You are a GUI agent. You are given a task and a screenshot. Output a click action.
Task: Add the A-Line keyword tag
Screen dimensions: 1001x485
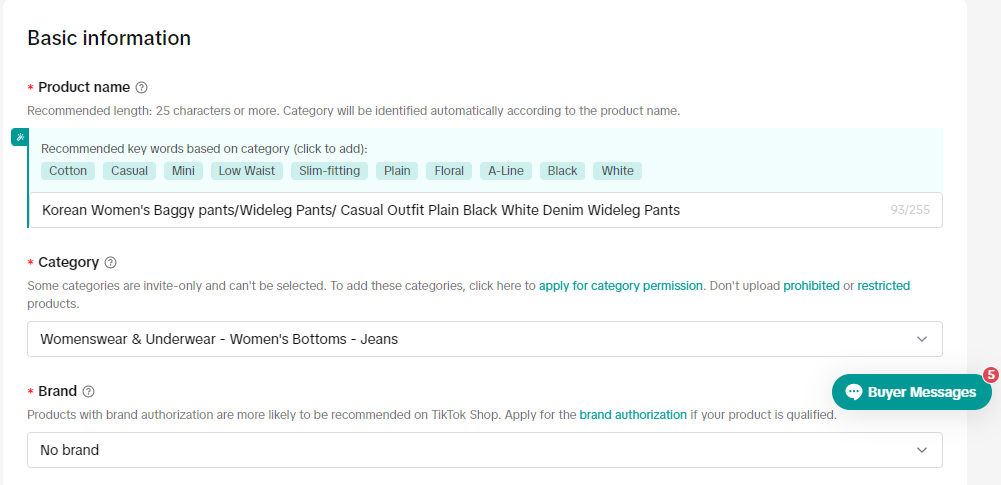[x=506, y=171]
